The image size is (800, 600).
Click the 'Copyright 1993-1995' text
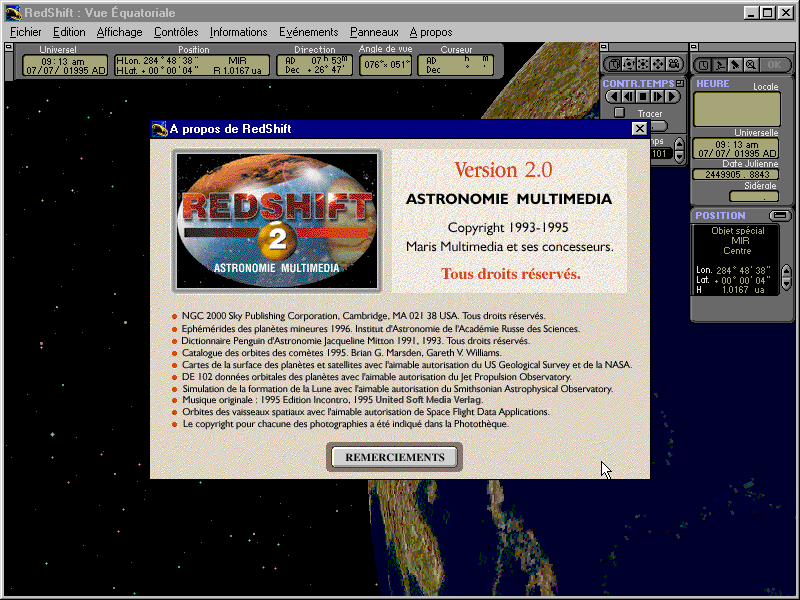(x=508, y=228)
